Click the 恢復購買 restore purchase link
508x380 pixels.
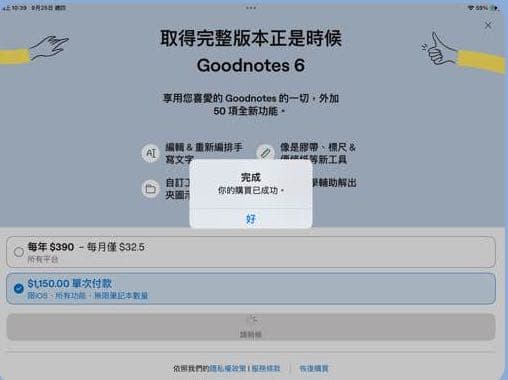pos(314,368)
